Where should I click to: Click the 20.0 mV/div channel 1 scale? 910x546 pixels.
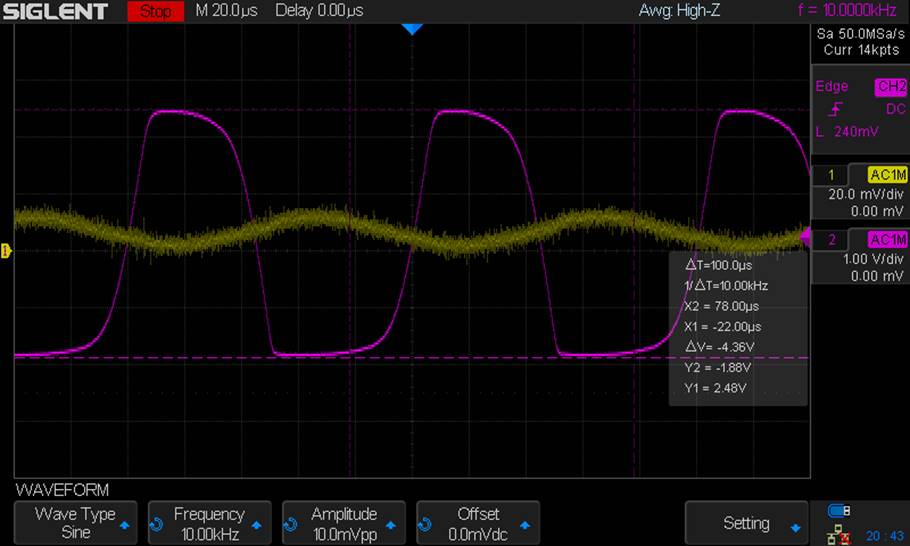[x=866, y=194]
